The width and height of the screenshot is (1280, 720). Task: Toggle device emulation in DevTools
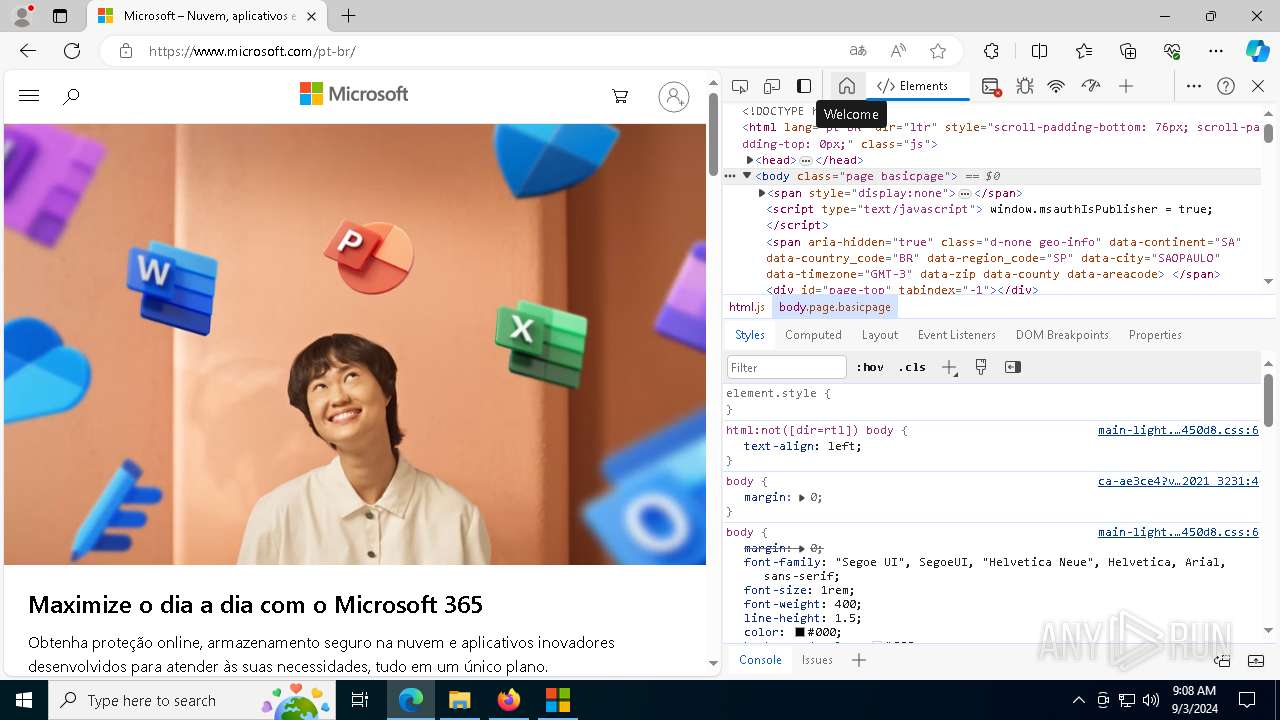coord(772,86)
